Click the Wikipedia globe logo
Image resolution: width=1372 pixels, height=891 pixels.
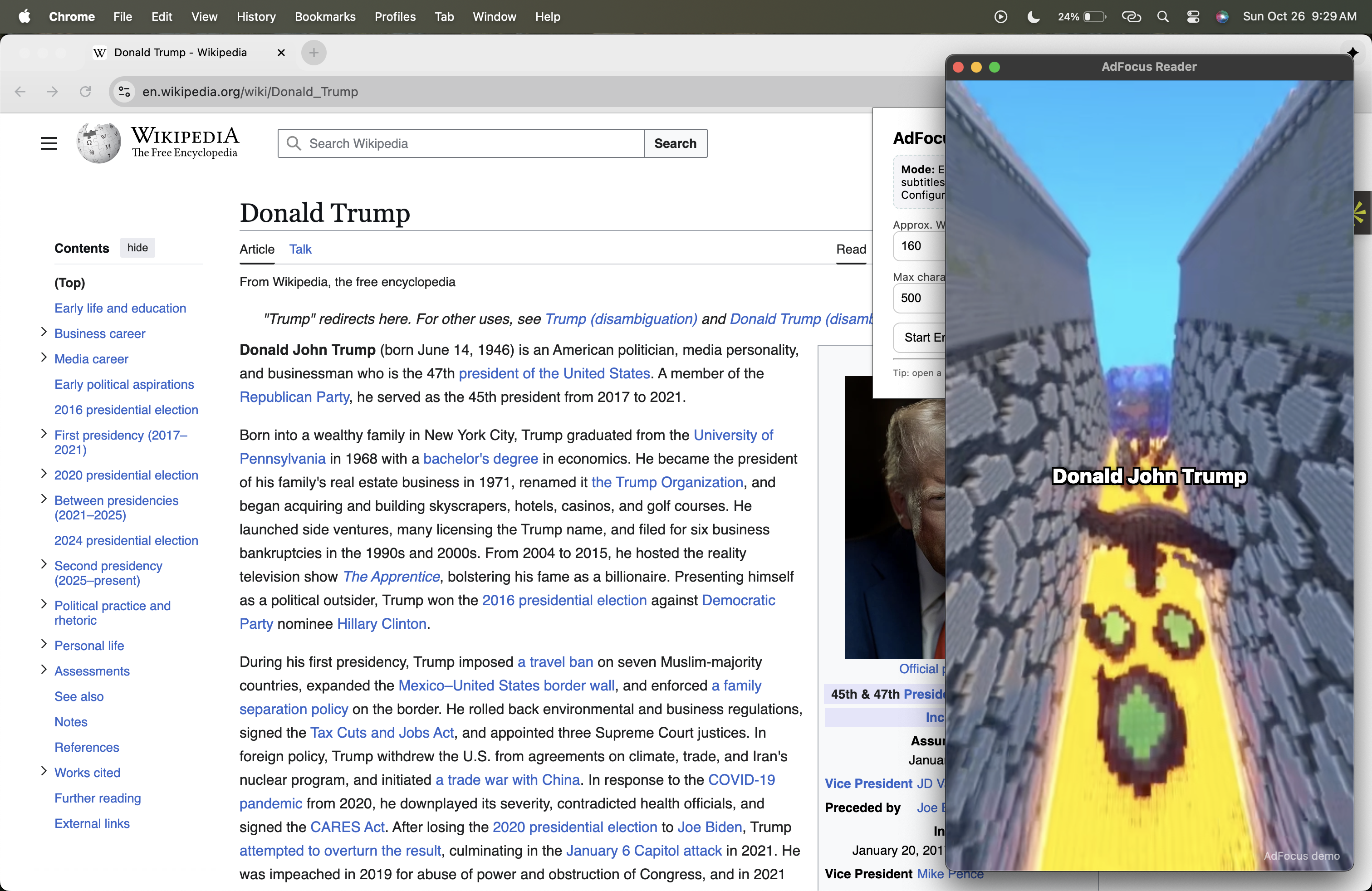pyautogui.click(x=98, y=143)
